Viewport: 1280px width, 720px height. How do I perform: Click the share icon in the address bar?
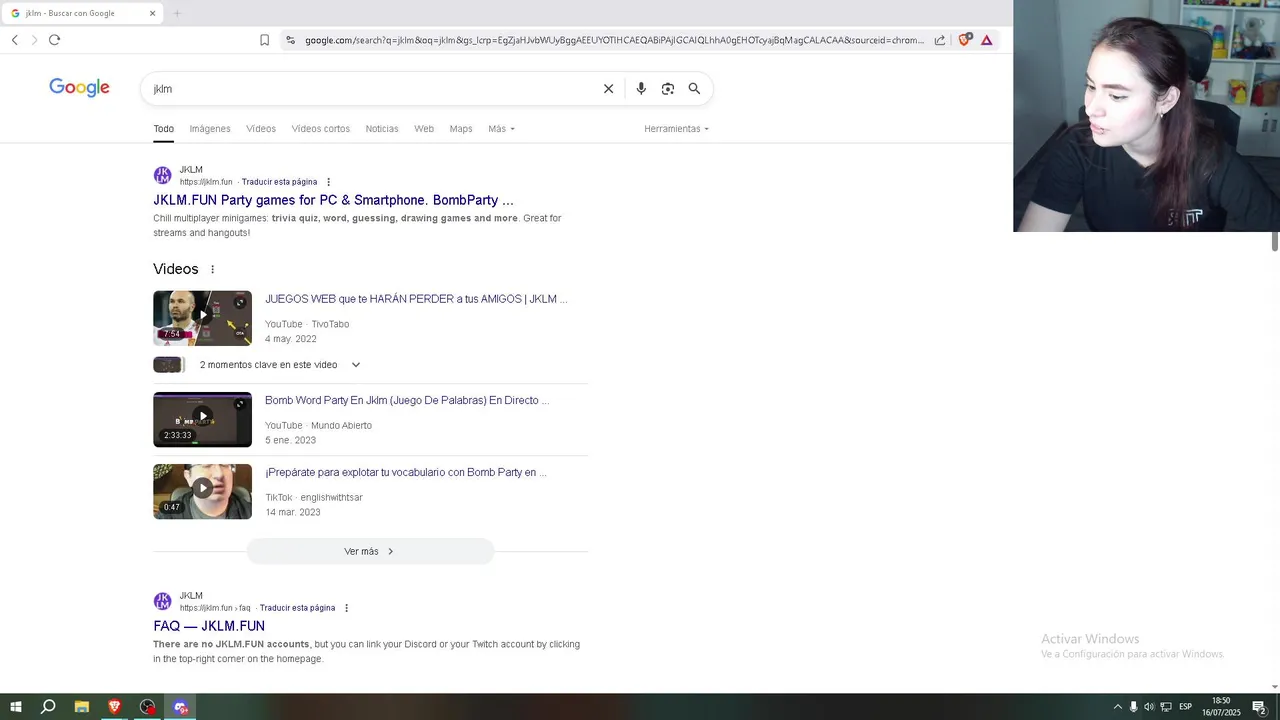[940, 40]
